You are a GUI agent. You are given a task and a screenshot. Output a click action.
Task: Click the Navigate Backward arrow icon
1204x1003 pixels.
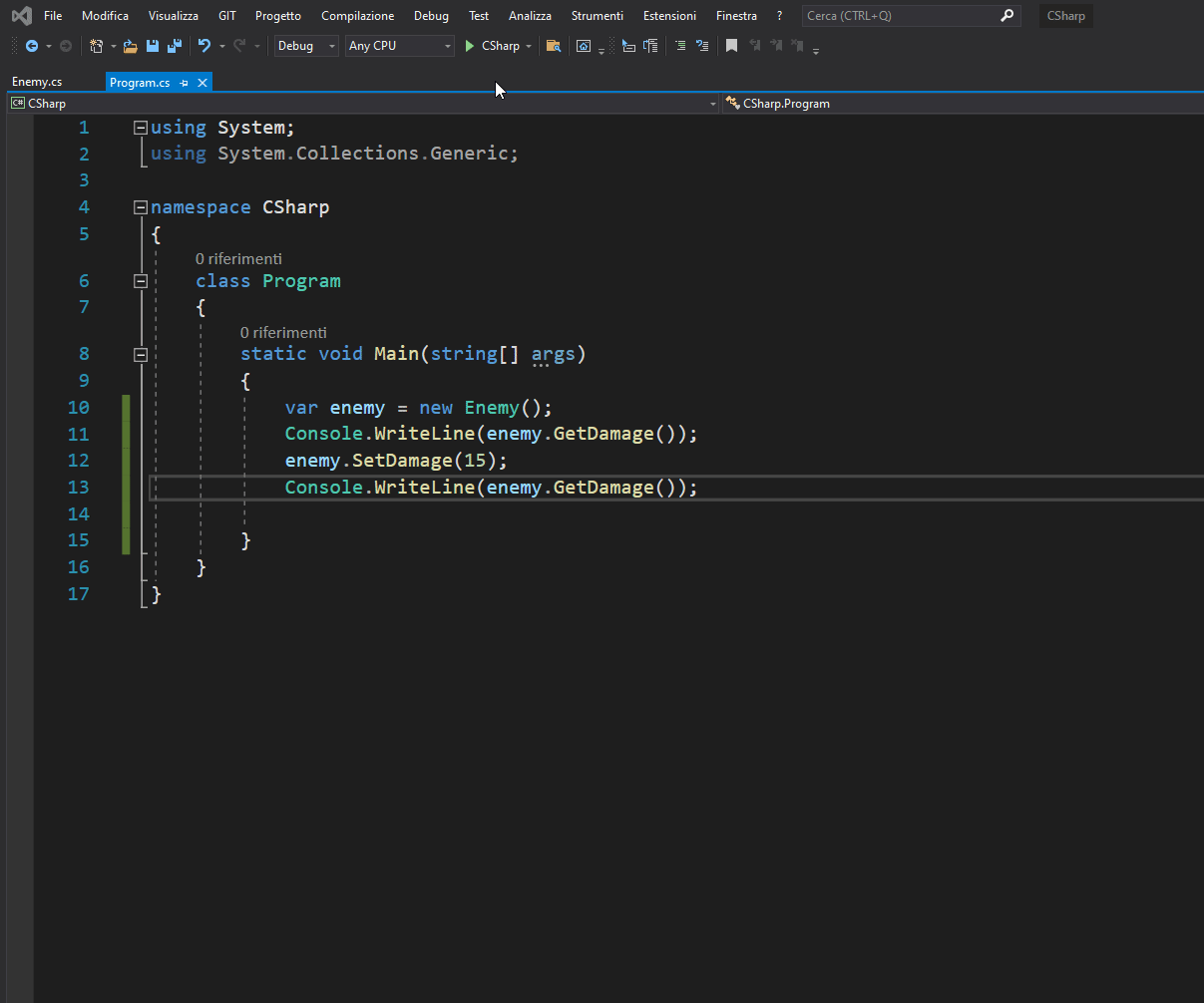tap(32, 46)
